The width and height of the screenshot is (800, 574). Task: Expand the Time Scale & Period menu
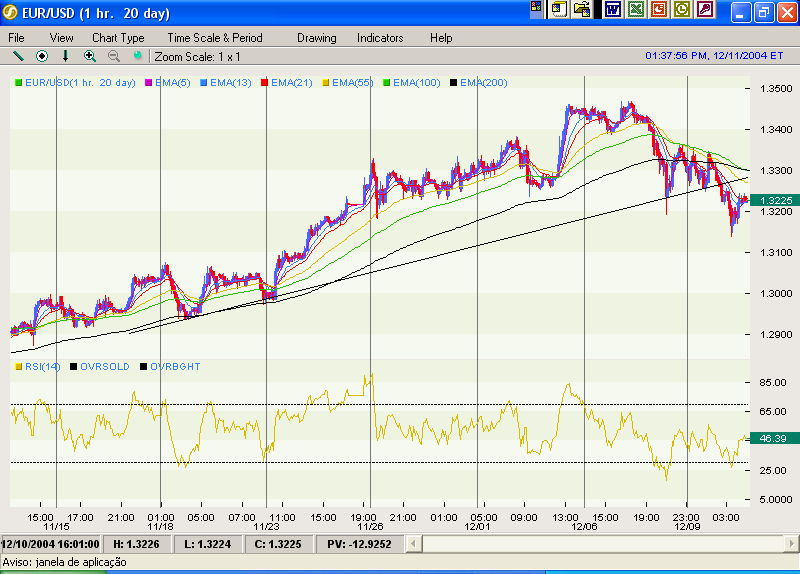pyautogui.click(x=214, y=38)
